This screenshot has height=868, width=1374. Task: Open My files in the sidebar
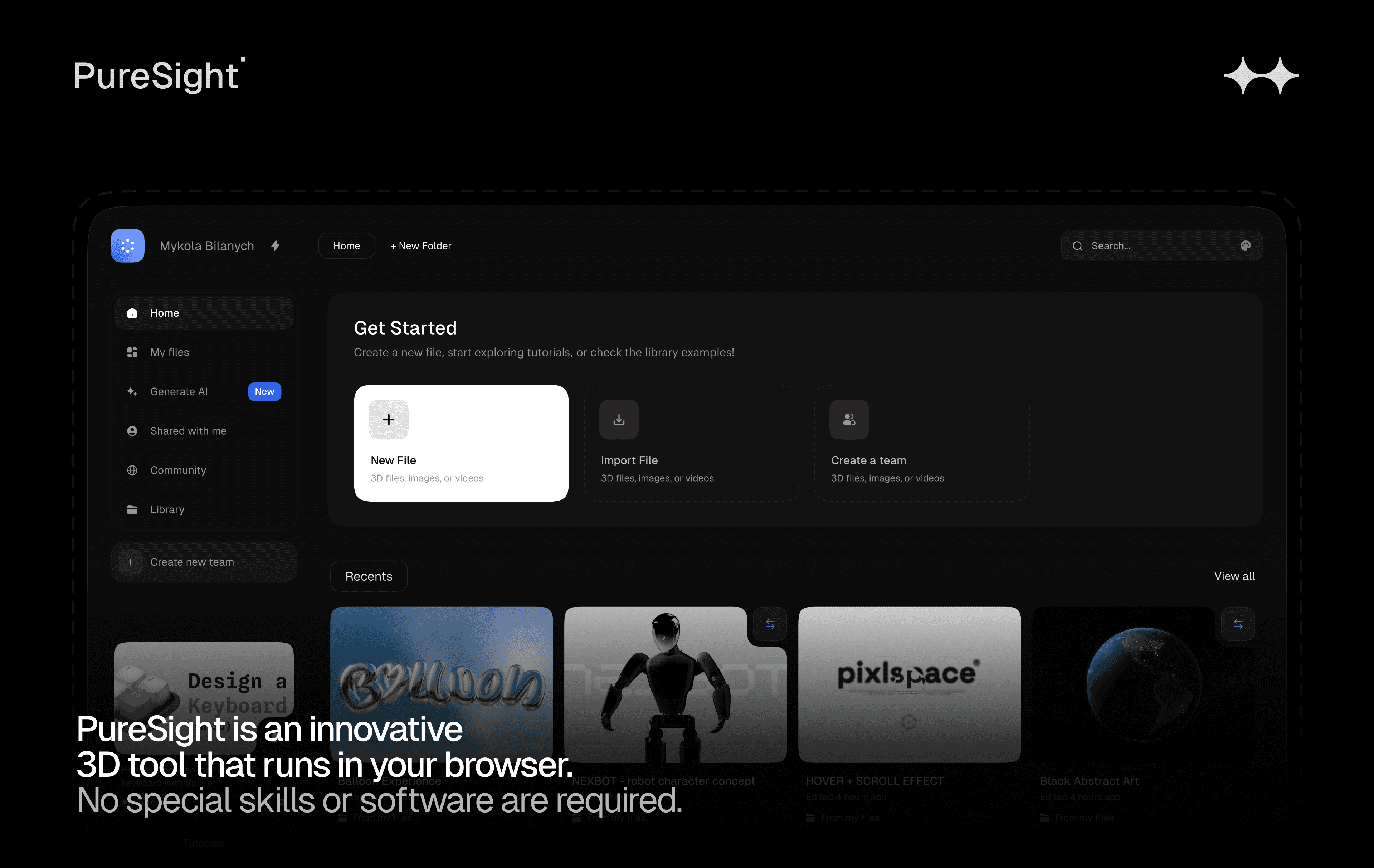click(170, 352)
